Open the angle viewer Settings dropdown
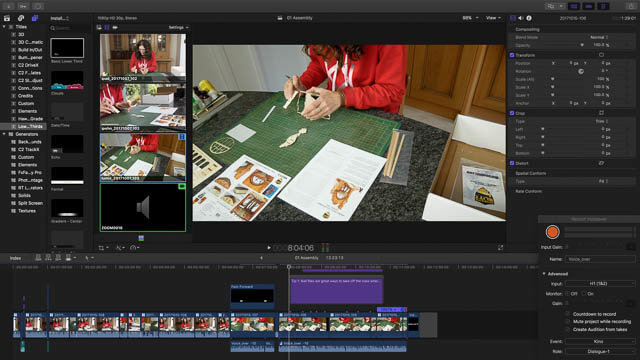The height and width of the screenshot is (360, 640). pyautogui.click(x=179, y=27)
